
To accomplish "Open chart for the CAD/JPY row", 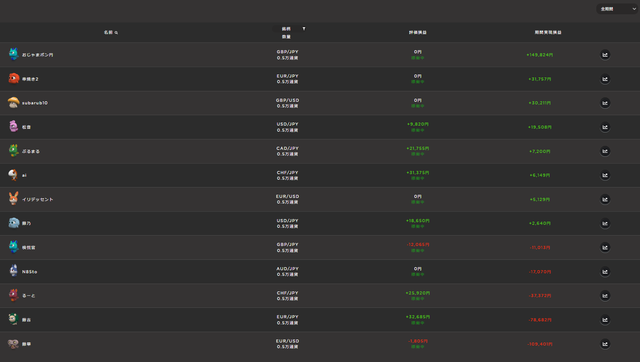I will point(605,151).
